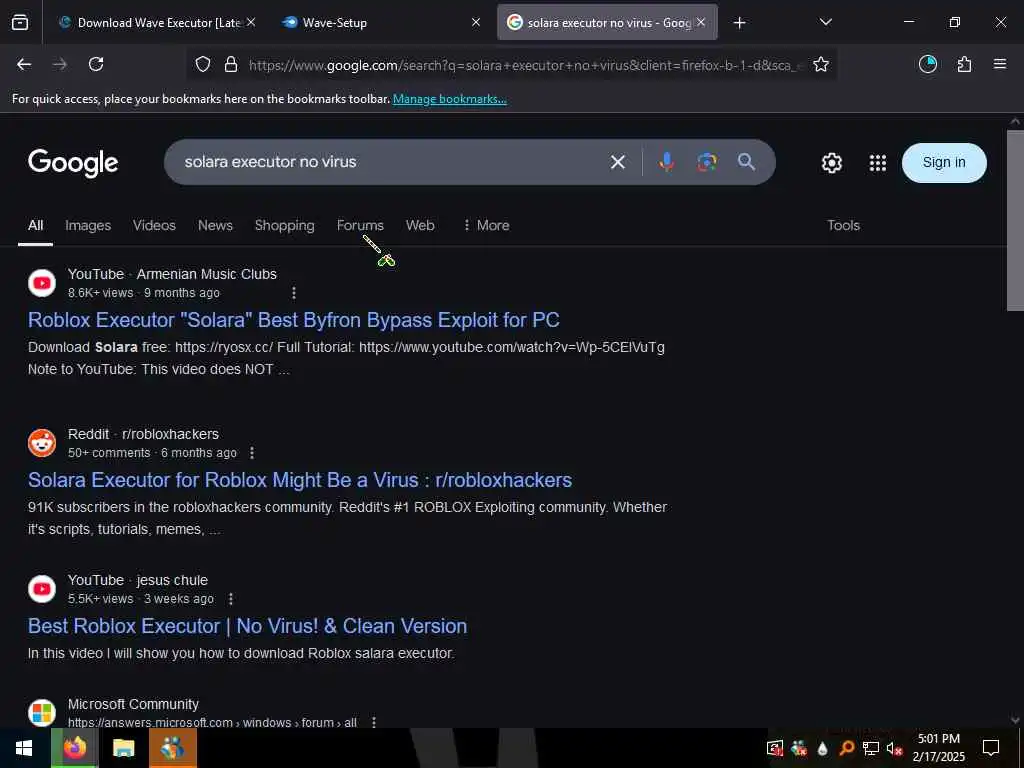Click the Google logo
1024x768 pixels.
click(x=73, y=163)
